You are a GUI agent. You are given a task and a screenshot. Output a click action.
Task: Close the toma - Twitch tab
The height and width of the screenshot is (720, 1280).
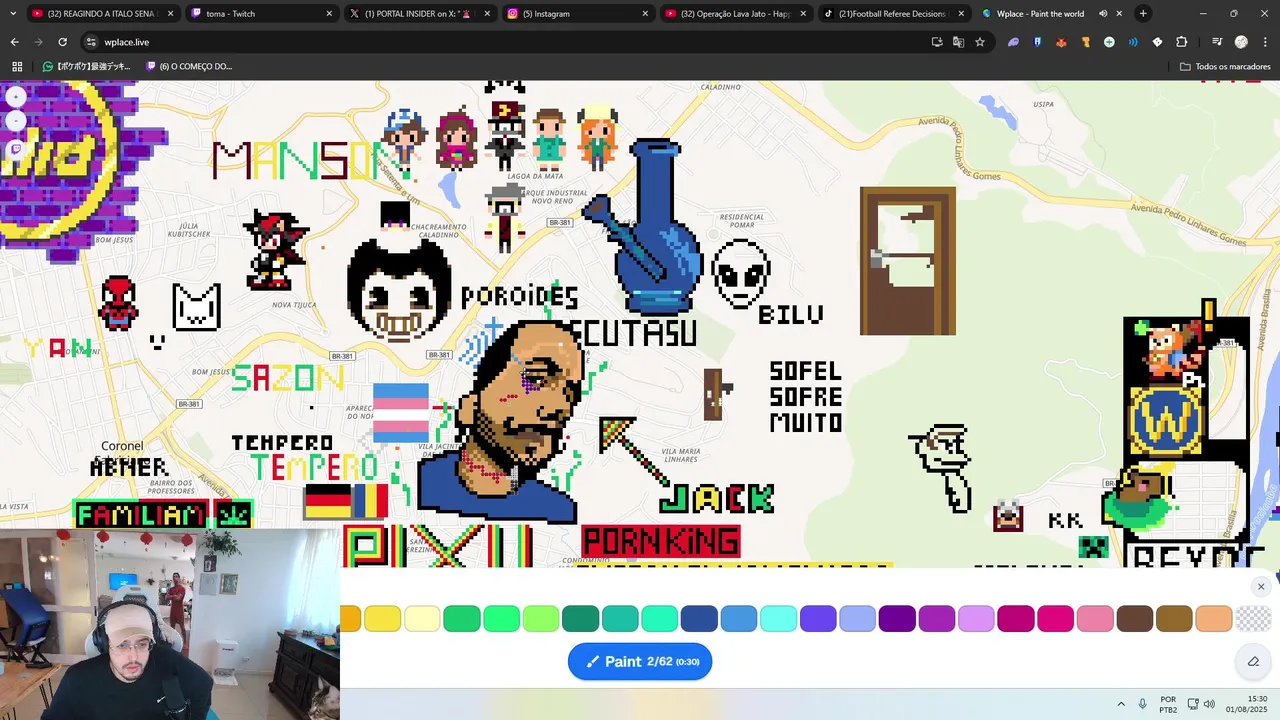coord(329,13)
